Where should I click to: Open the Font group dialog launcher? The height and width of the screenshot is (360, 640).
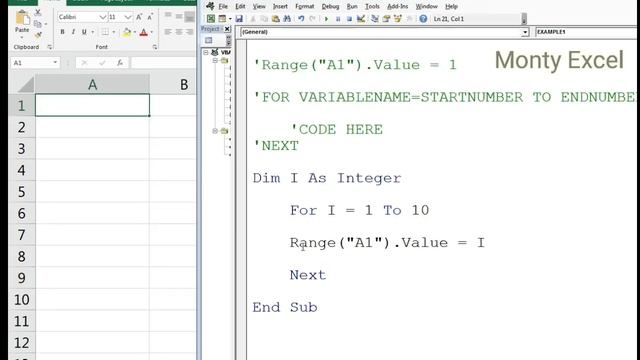(x=155, y=47)
